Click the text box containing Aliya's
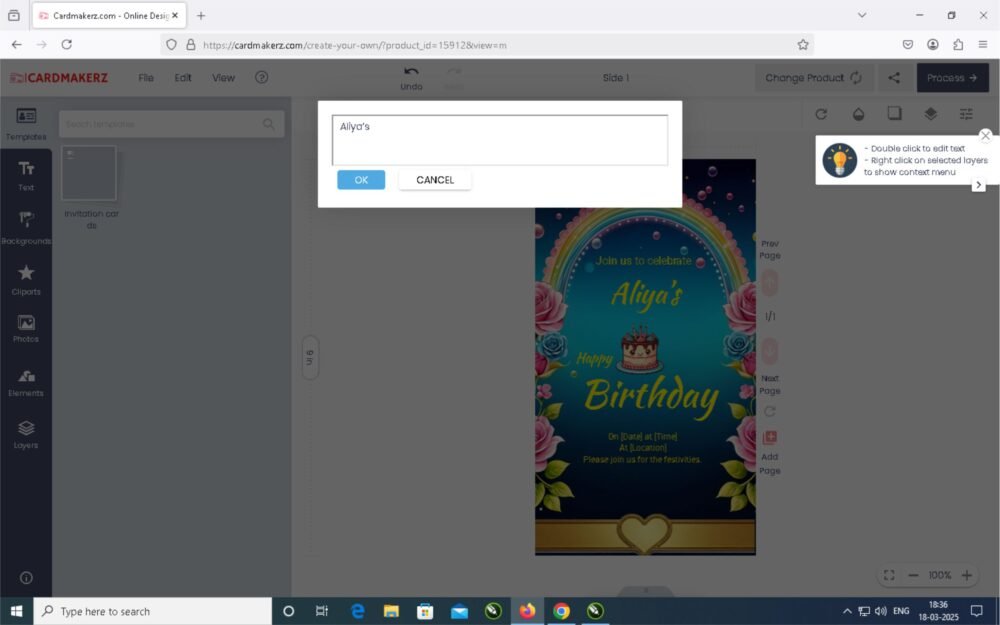Image resolution: width=1000 pixels, height=625 pixels. (499, 140)
